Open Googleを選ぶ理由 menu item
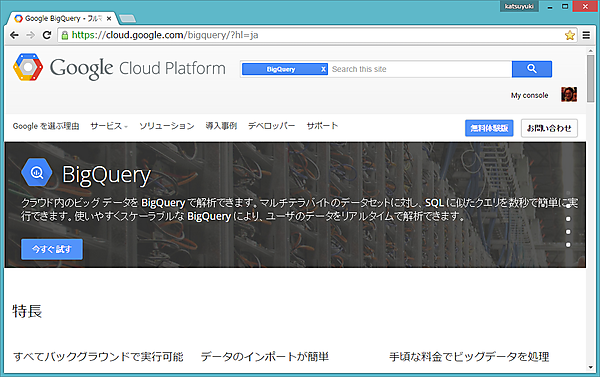 point(46,126)
